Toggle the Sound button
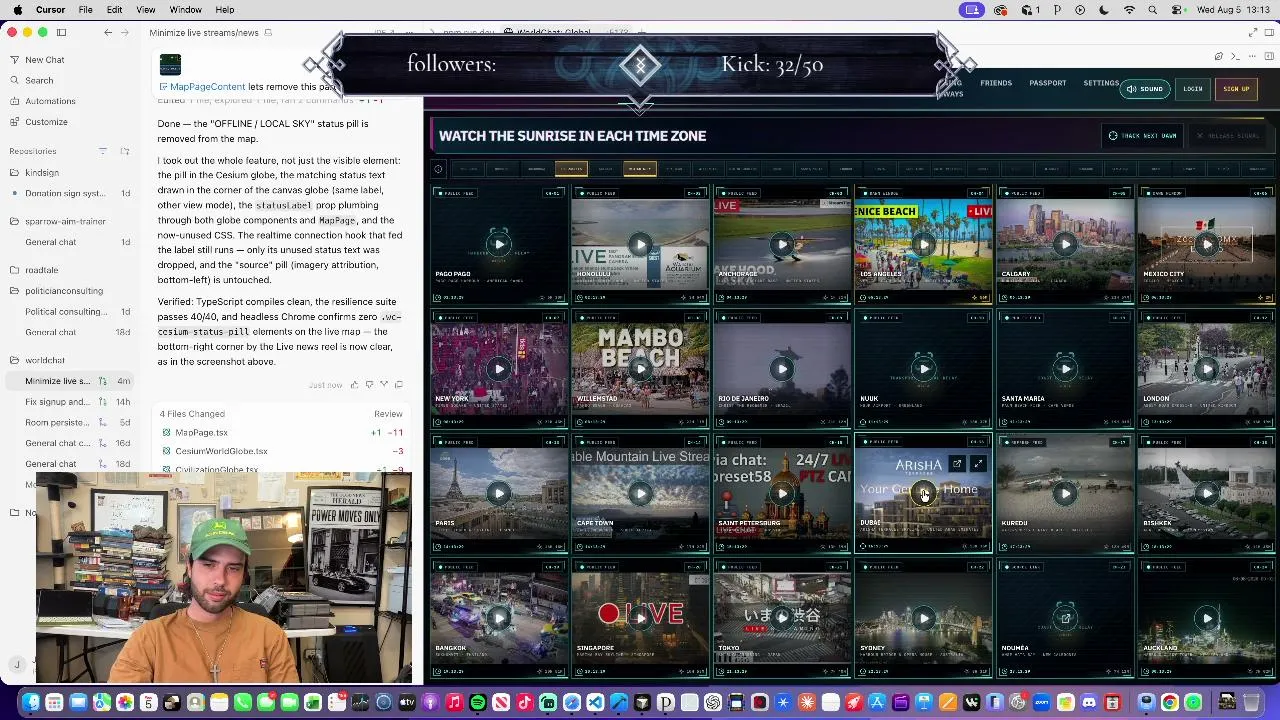 [1145, 89]
